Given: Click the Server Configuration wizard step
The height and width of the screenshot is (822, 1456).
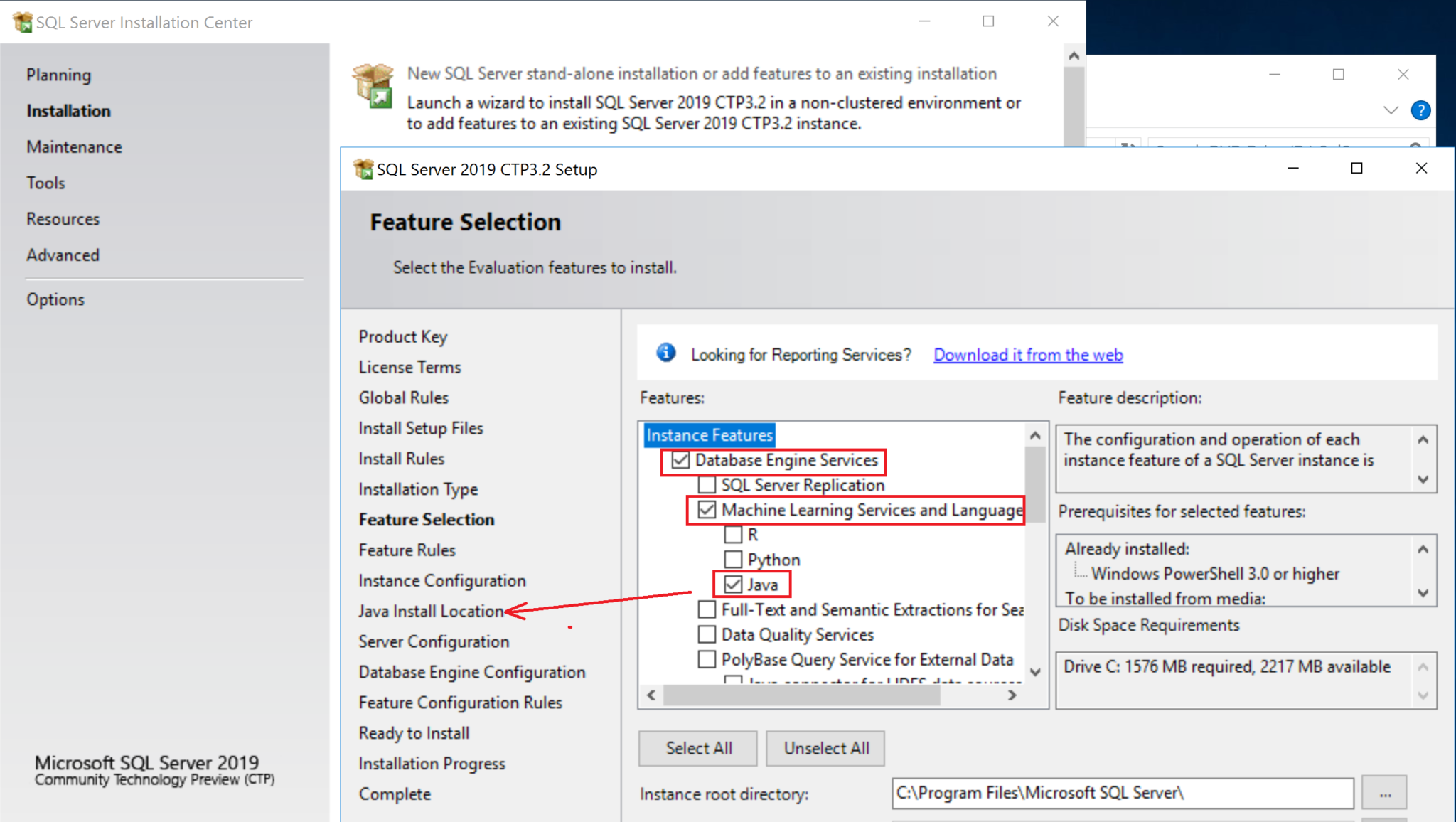Looking at the screenshot, I should pos(434,642).
